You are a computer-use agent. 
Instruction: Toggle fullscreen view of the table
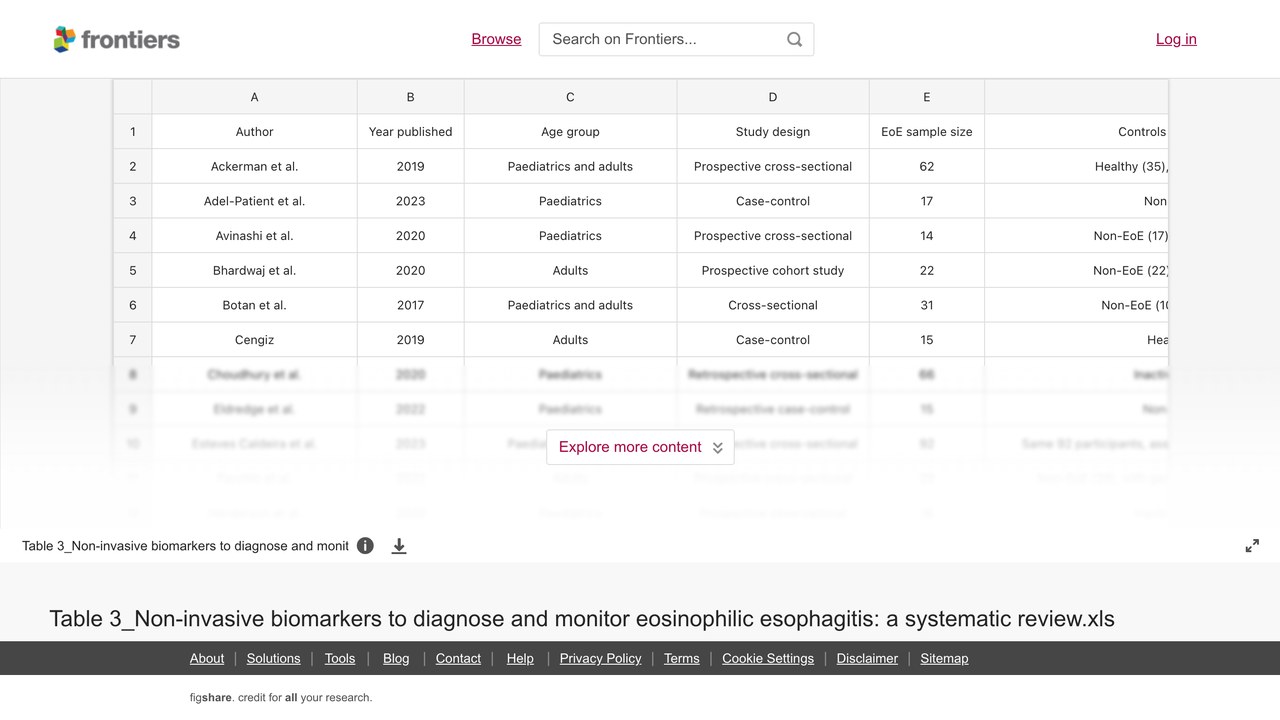pos(1252,546)
